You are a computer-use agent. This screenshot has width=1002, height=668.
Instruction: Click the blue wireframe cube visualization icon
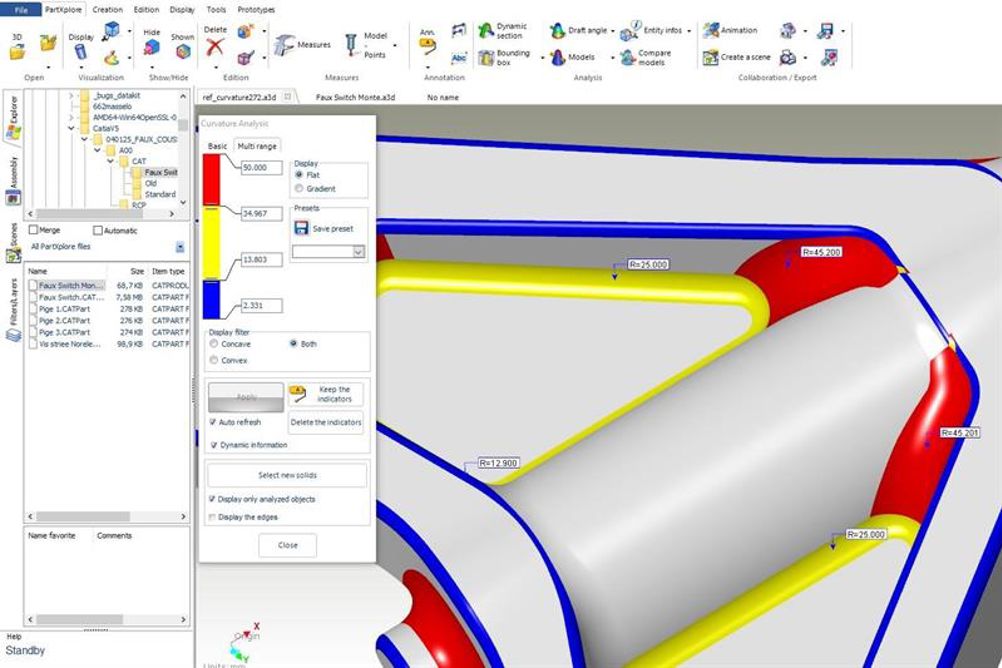pos(112,29)
